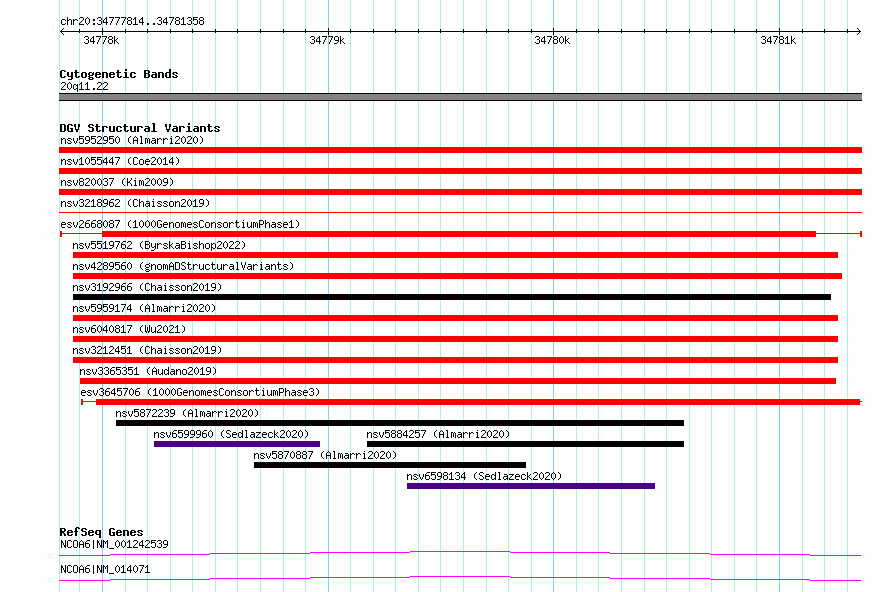Click the Cytogenetic Bands track title

tap(119, 74)
